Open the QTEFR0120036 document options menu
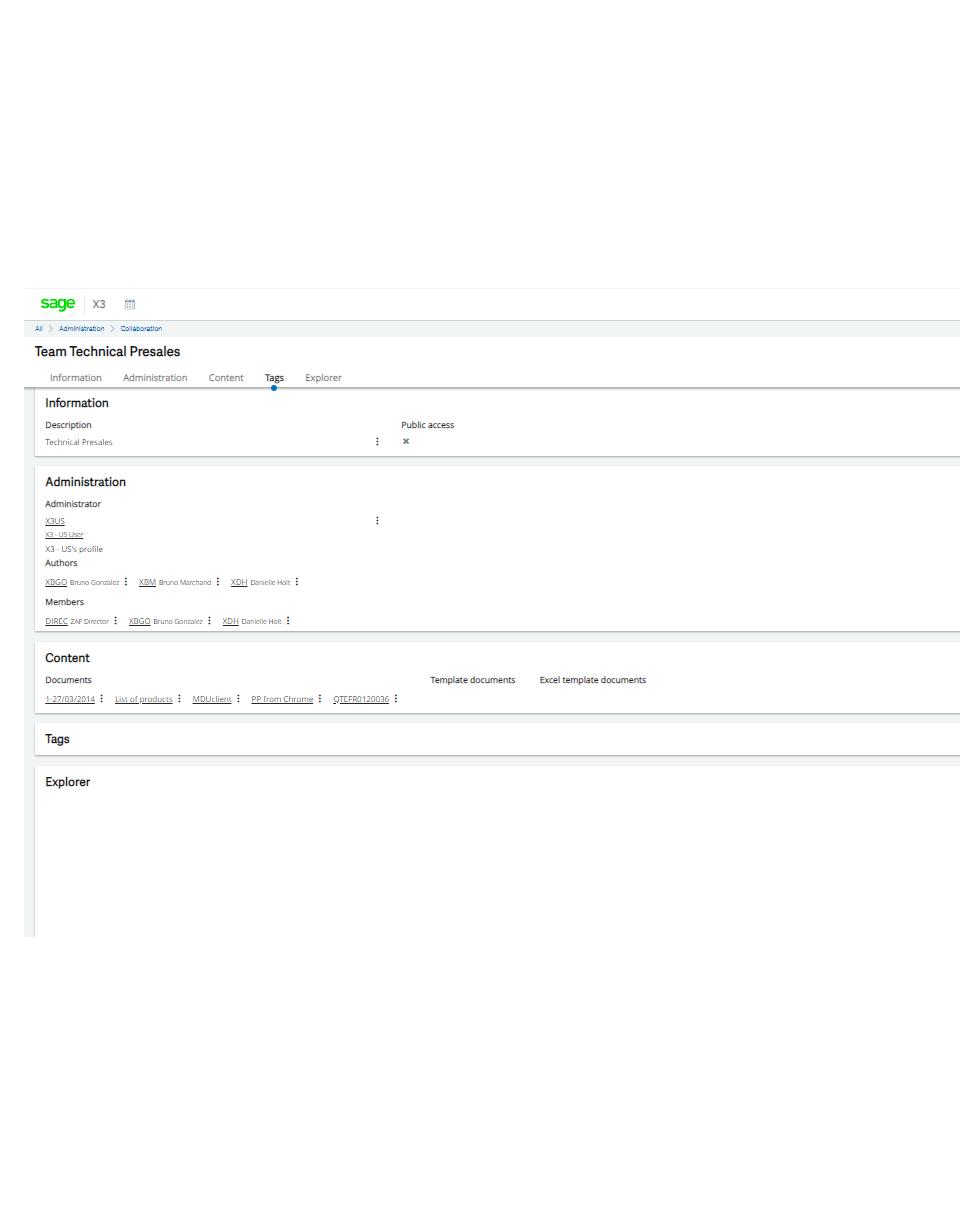The height and width of the screenshot is (1224, 960). click(x=395, y=698)
